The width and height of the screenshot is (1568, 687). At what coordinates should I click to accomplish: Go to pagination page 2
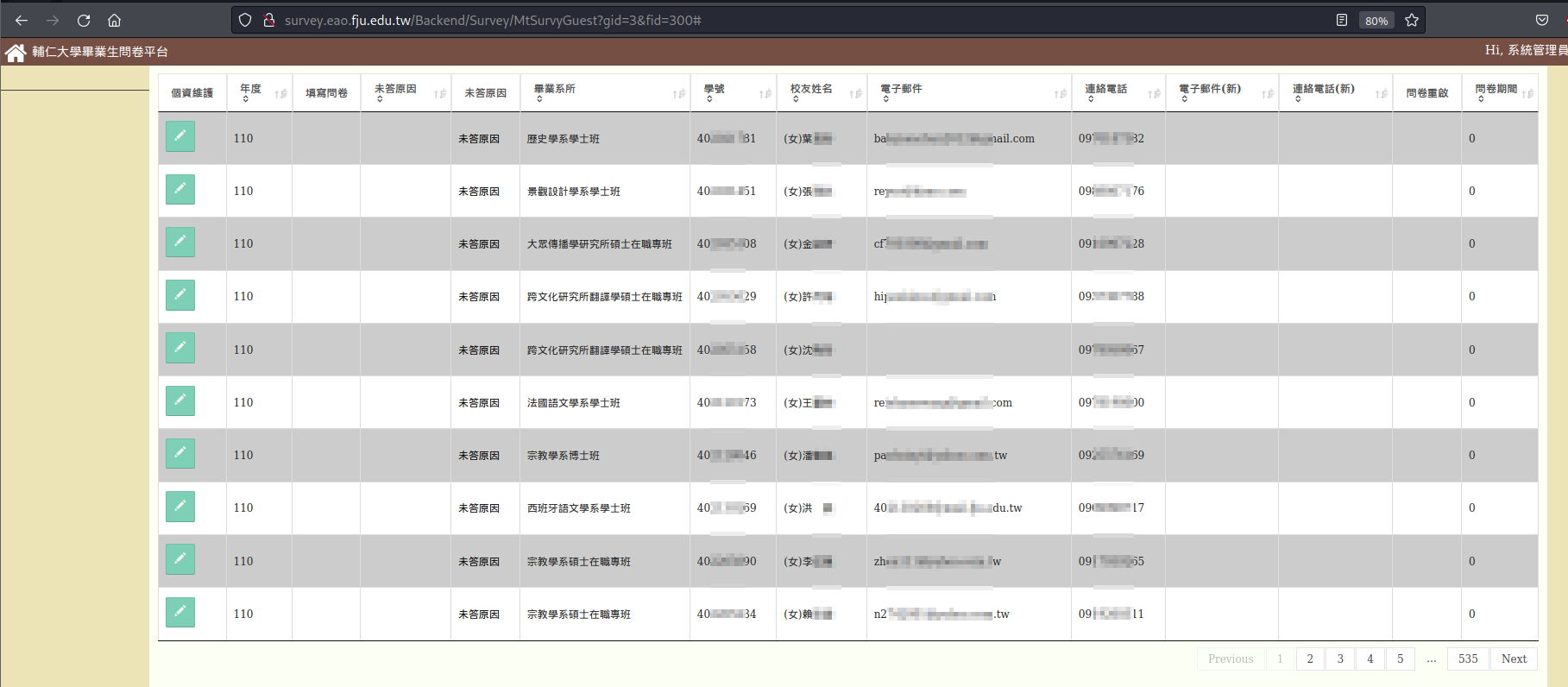[x=1310, y=659]
